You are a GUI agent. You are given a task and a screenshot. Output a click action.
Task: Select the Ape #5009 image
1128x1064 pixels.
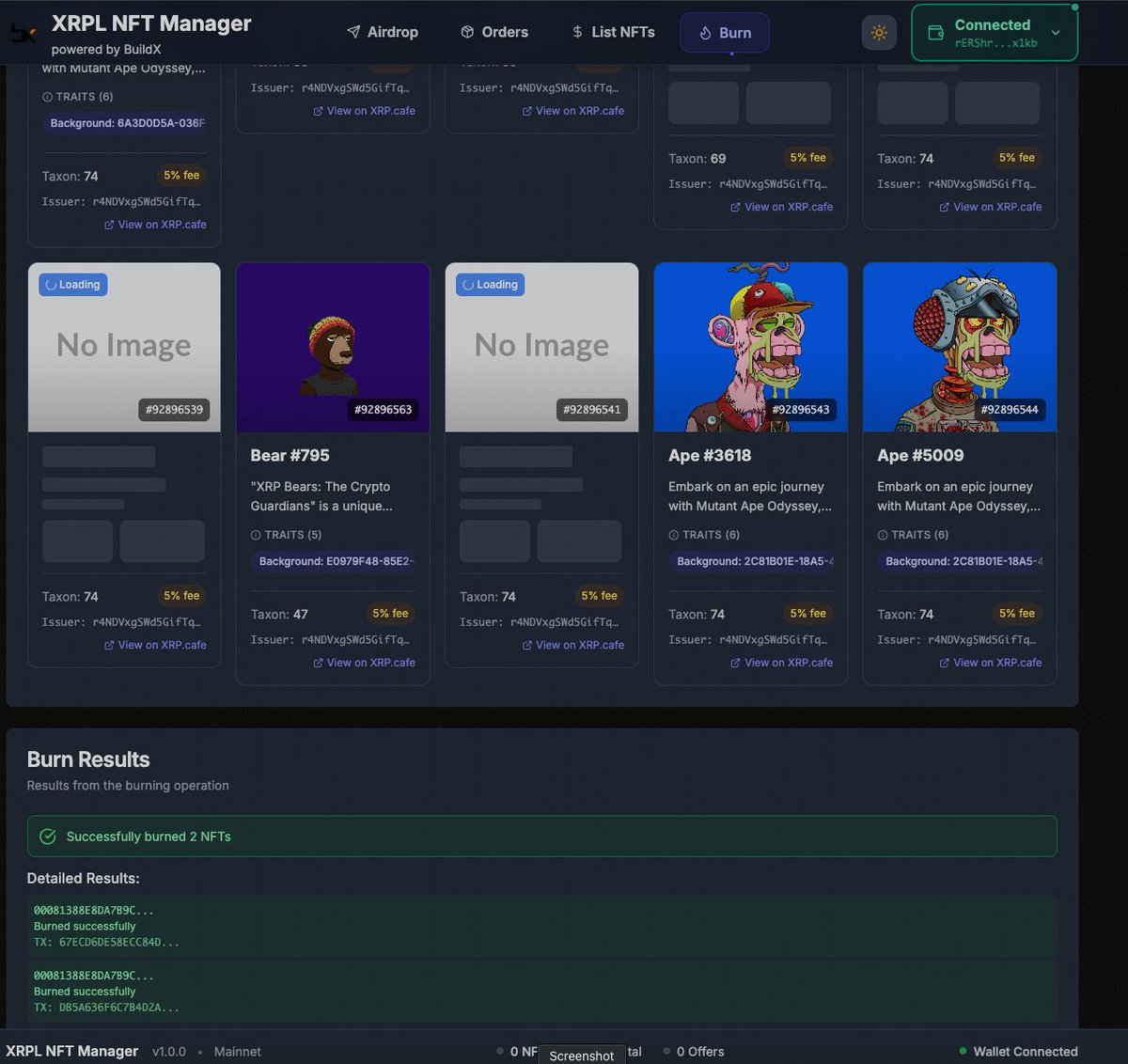pyautogui.click(x=960, y=347)
